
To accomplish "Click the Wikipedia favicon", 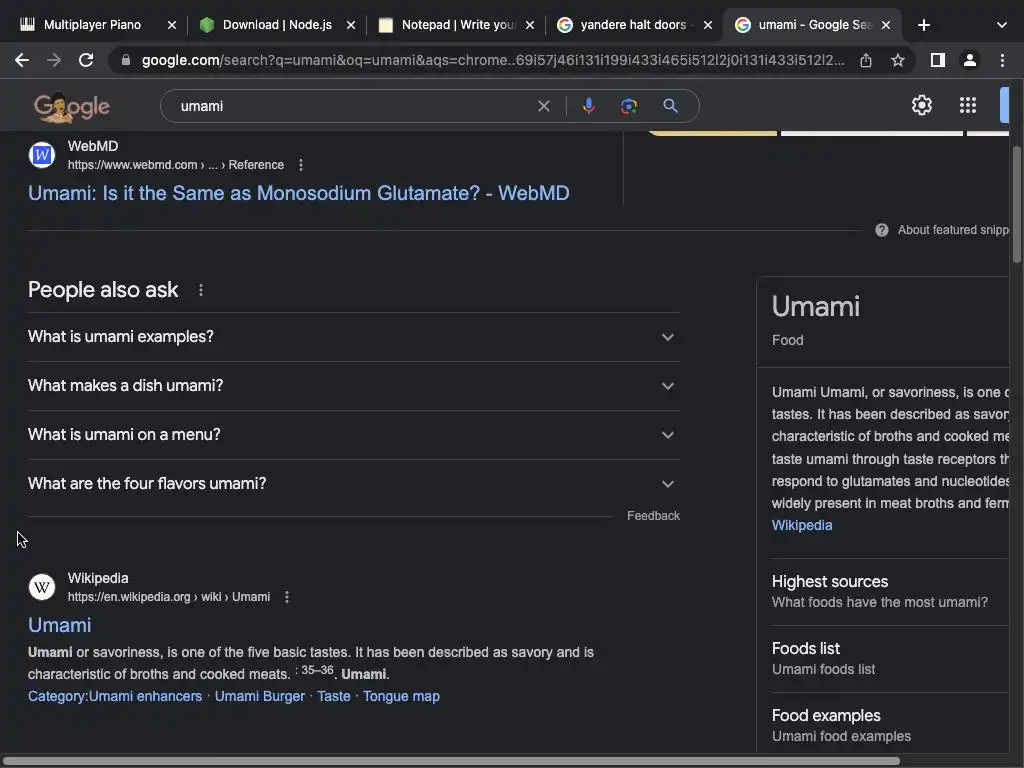I will click(42, 587).
